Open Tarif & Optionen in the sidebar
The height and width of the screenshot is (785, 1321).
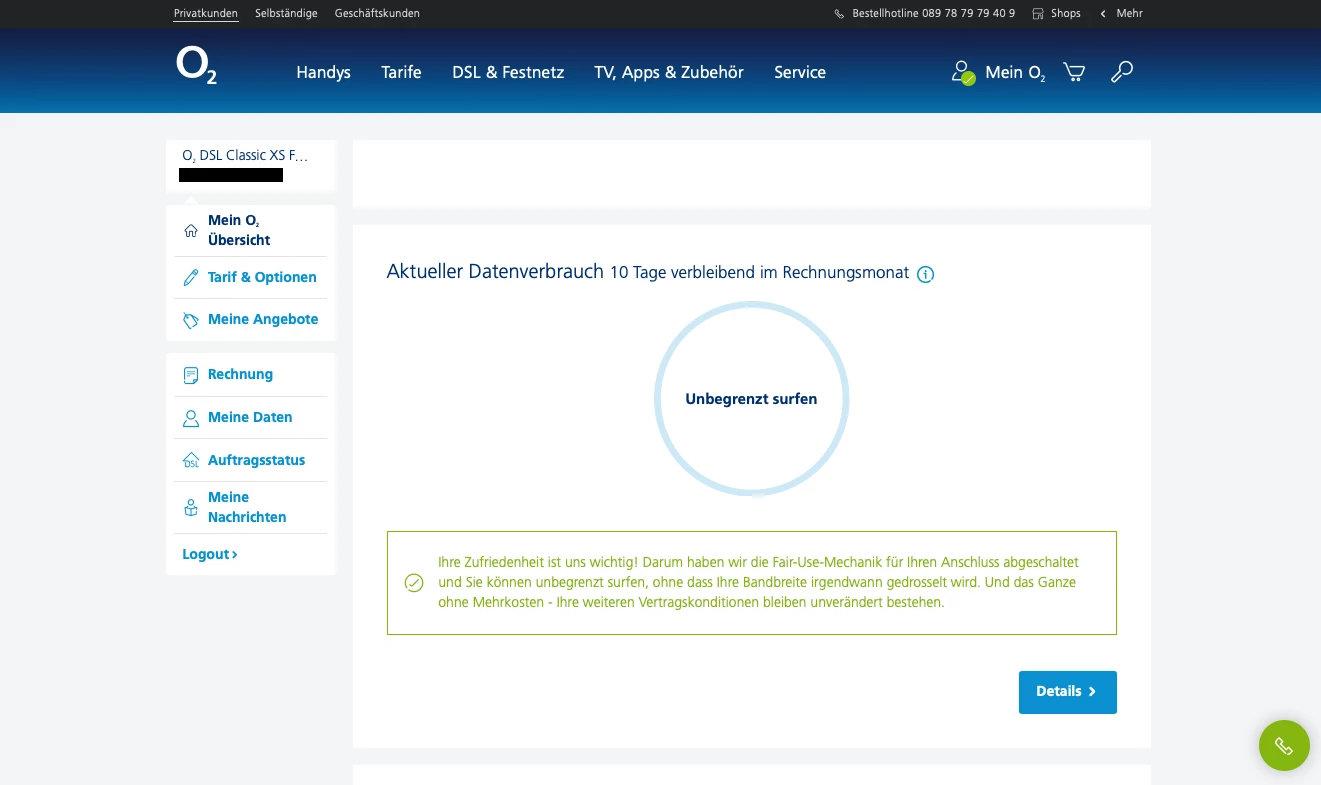click(262, 278)
